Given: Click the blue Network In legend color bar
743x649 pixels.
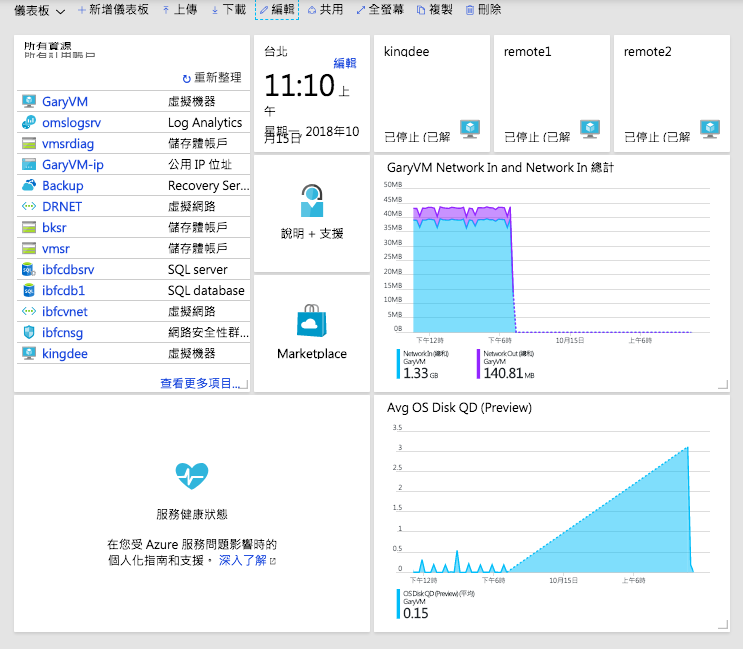Looking at the screenshot, I should point(399,364).
